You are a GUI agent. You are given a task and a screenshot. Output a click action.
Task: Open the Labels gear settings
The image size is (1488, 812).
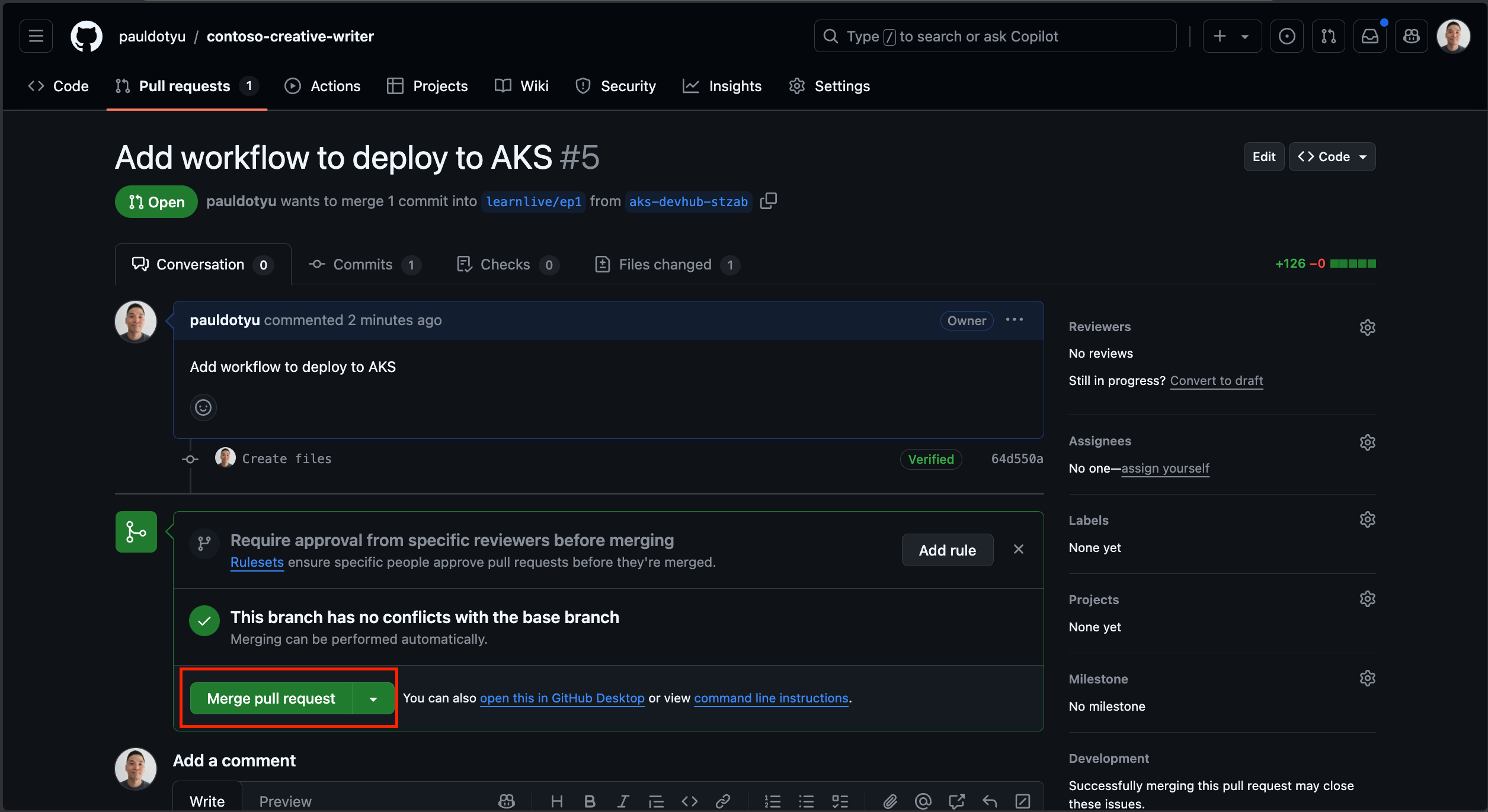(1367, 519)
